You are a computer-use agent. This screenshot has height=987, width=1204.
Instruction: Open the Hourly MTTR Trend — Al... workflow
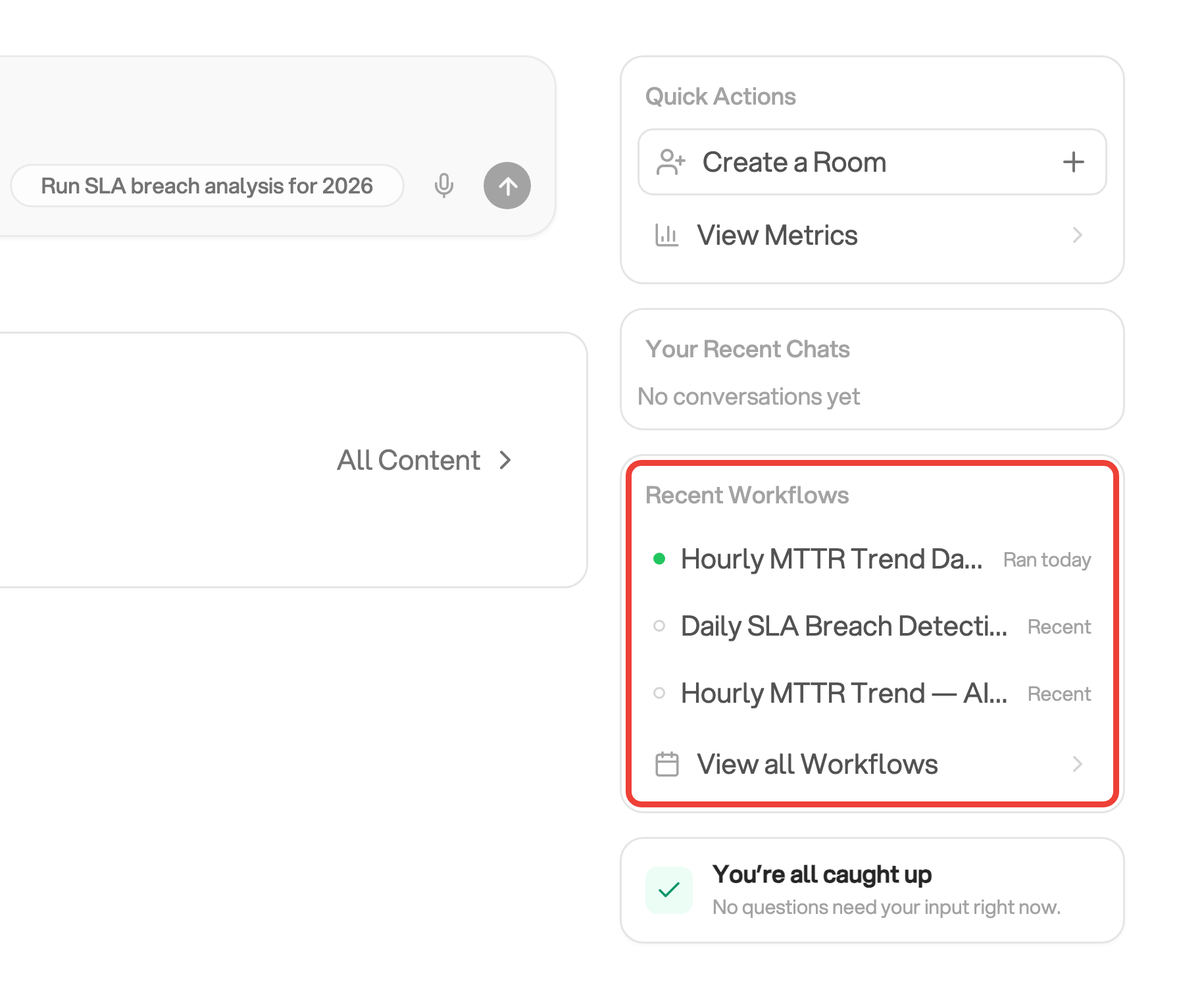pos(872,693)
